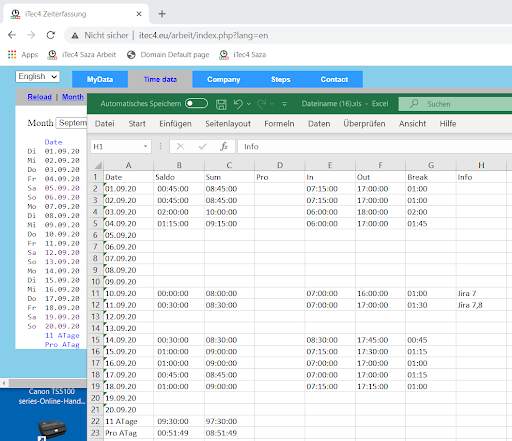512x441 pixels.
Task: Select row 11 header
Action: click(96, 293)
